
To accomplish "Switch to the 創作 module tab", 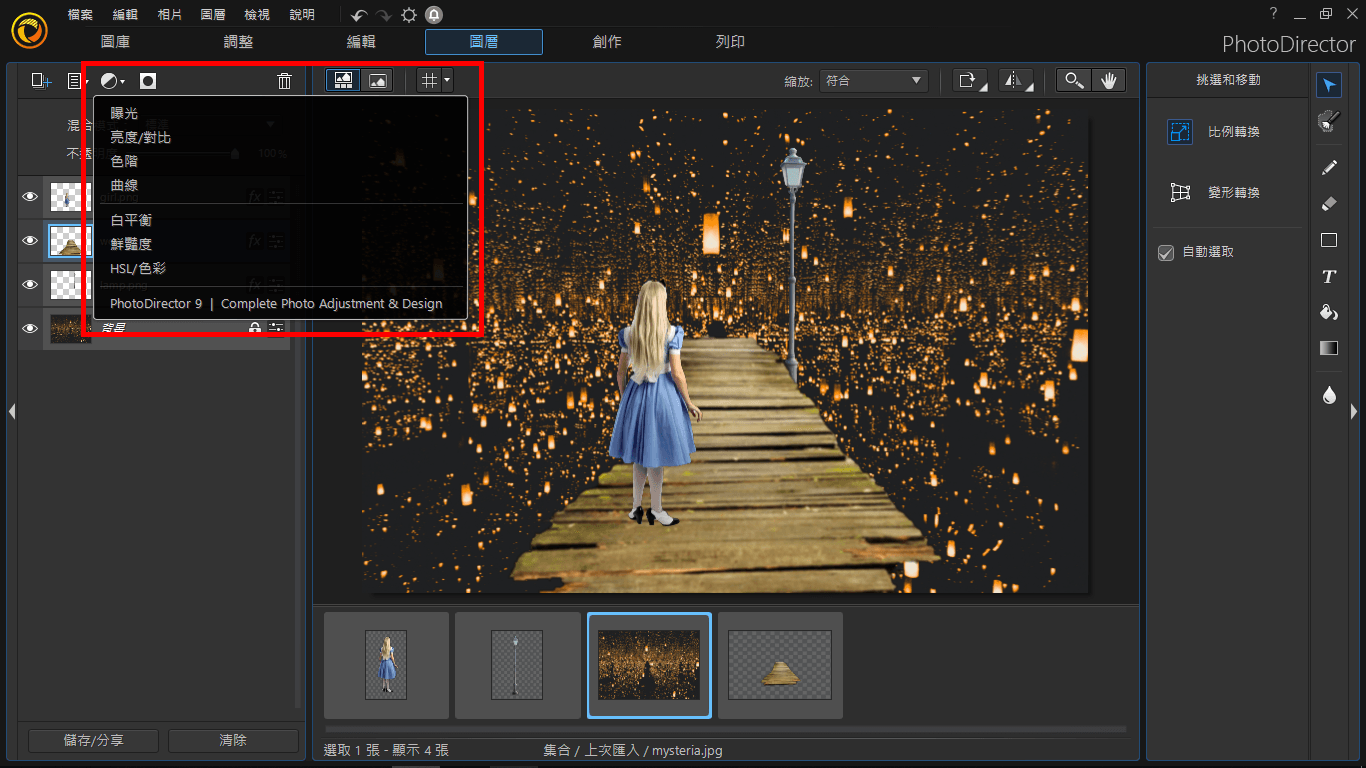I will (607, 42).
